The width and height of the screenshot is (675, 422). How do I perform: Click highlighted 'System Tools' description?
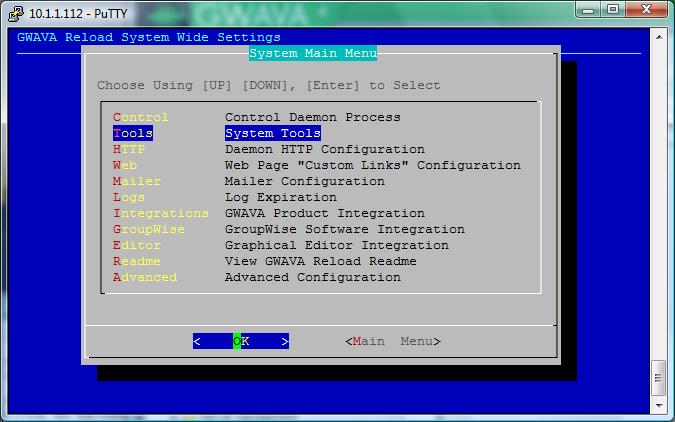coord(272,133)
